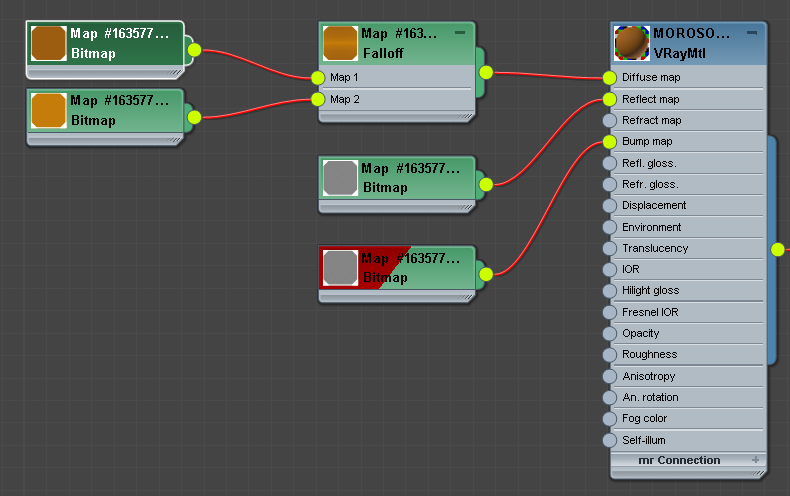This screenshot has width=790, height=496.
Task: Click the IOR input socket
Action: 610,270
